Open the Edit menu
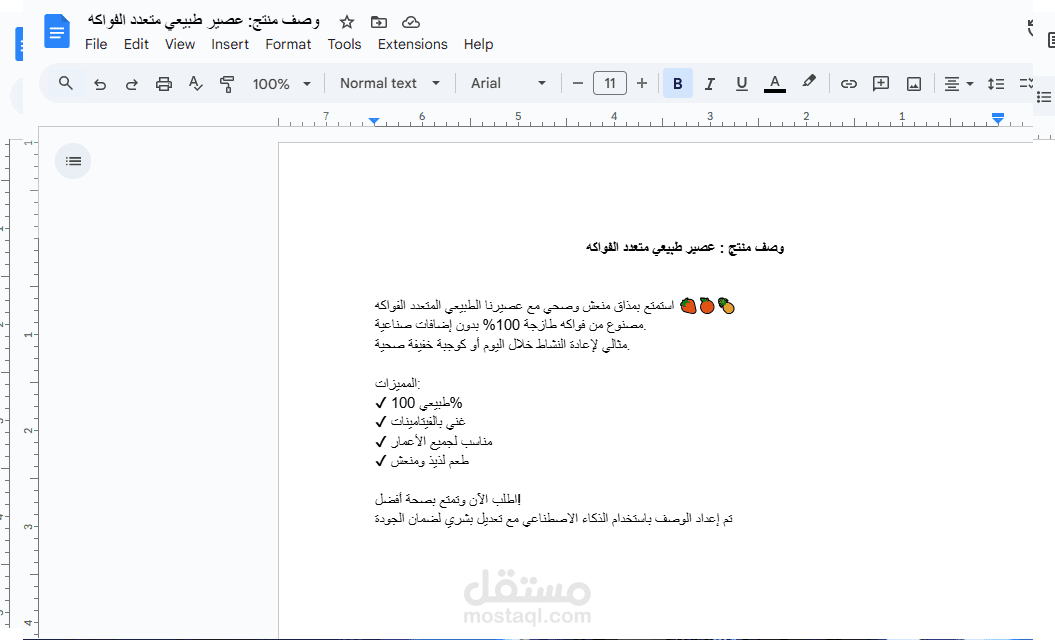This screenshot has width=1055, height=640. point(136,44)
